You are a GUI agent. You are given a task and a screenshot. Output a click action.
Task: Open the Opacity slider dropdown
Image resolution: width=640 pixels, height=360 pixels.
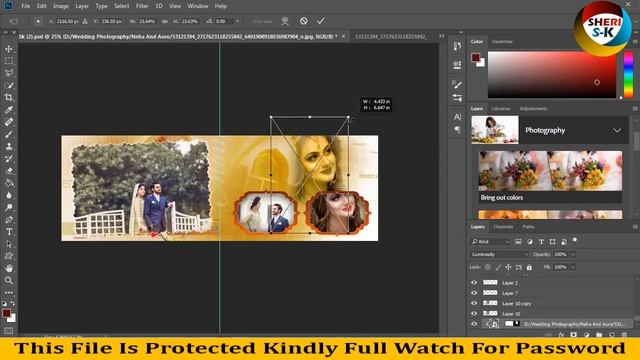click(x=573, y=254)
